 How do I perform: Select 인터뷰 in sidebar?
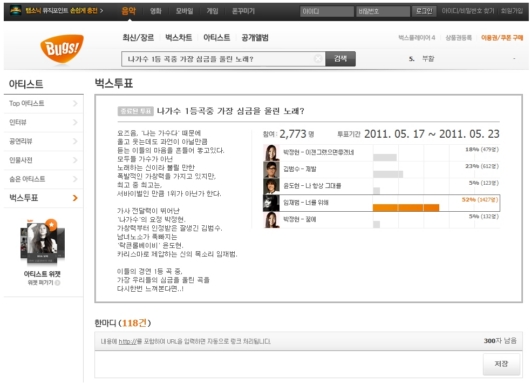(x=18, y=122)
